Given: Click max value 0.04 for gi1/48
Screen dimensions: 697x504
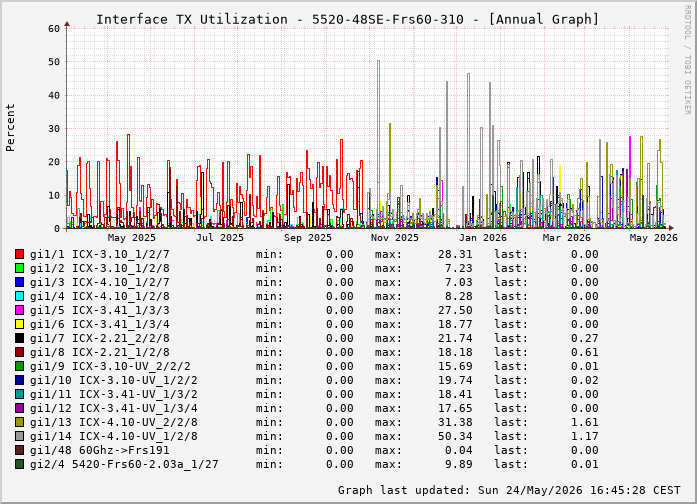Looking at the screenshot, I should [x=458, y=450].
